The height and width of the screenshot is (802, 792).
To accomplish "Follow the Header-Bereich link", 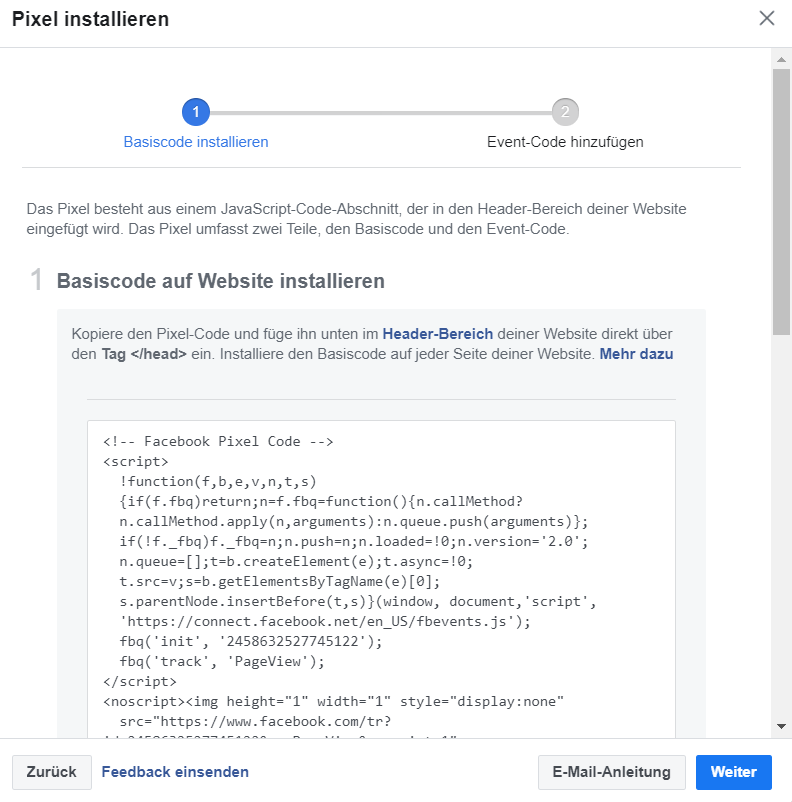I will click(x=437, y=333).
